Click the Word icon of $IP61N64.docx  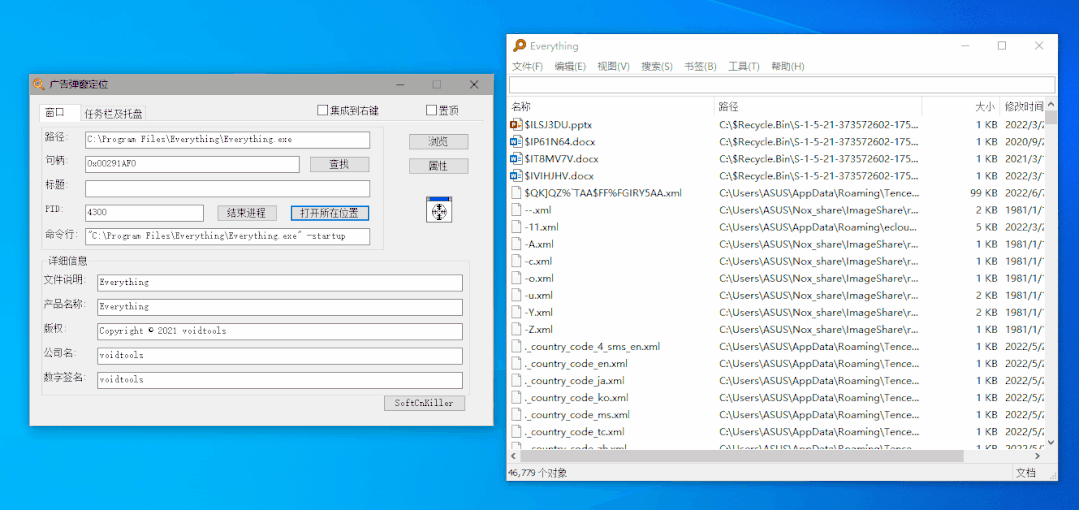point(516,142)
